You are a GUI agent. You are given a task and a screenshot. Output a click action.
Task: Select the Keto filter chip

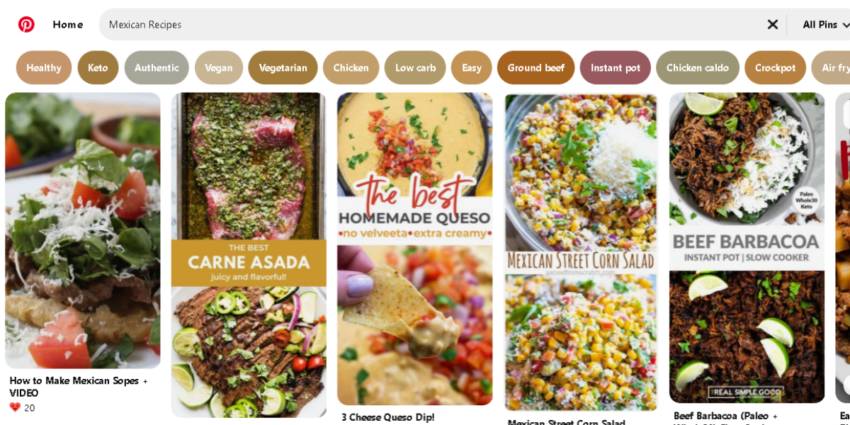98,68
